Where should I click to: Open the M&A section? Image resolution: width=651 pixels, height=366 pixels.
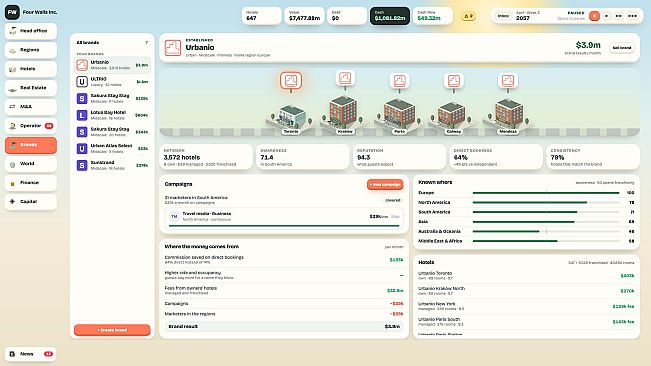coord(31,107)
